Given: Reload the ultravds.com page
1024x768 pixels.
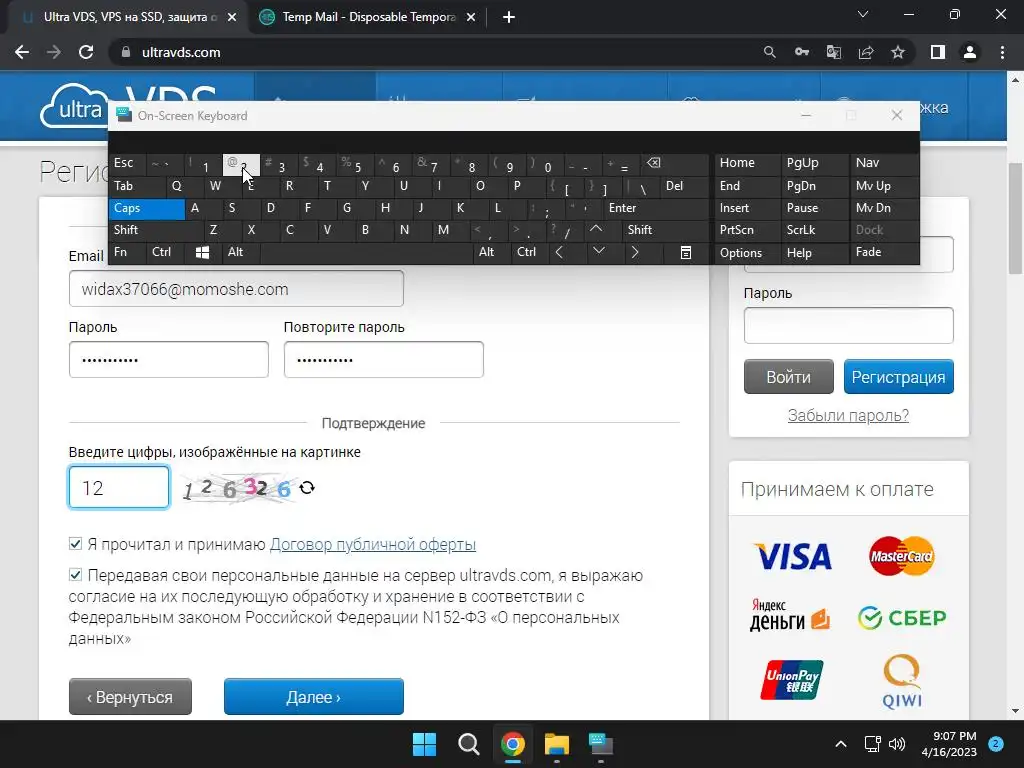Looking at the screenshot, I should coord(86,52).
